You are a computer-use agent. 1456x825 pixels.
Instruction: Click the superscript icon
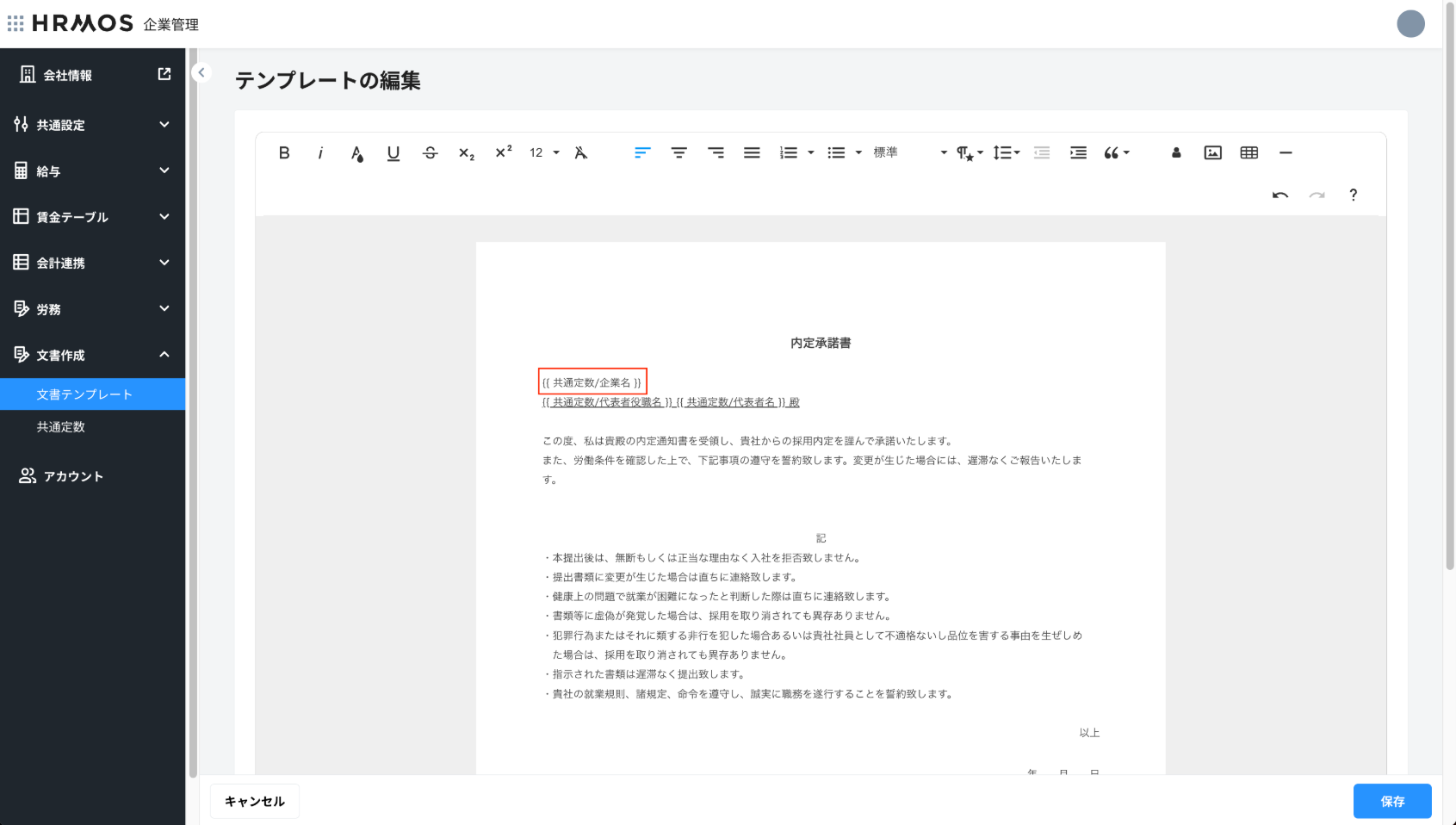[x=504, y=152]
